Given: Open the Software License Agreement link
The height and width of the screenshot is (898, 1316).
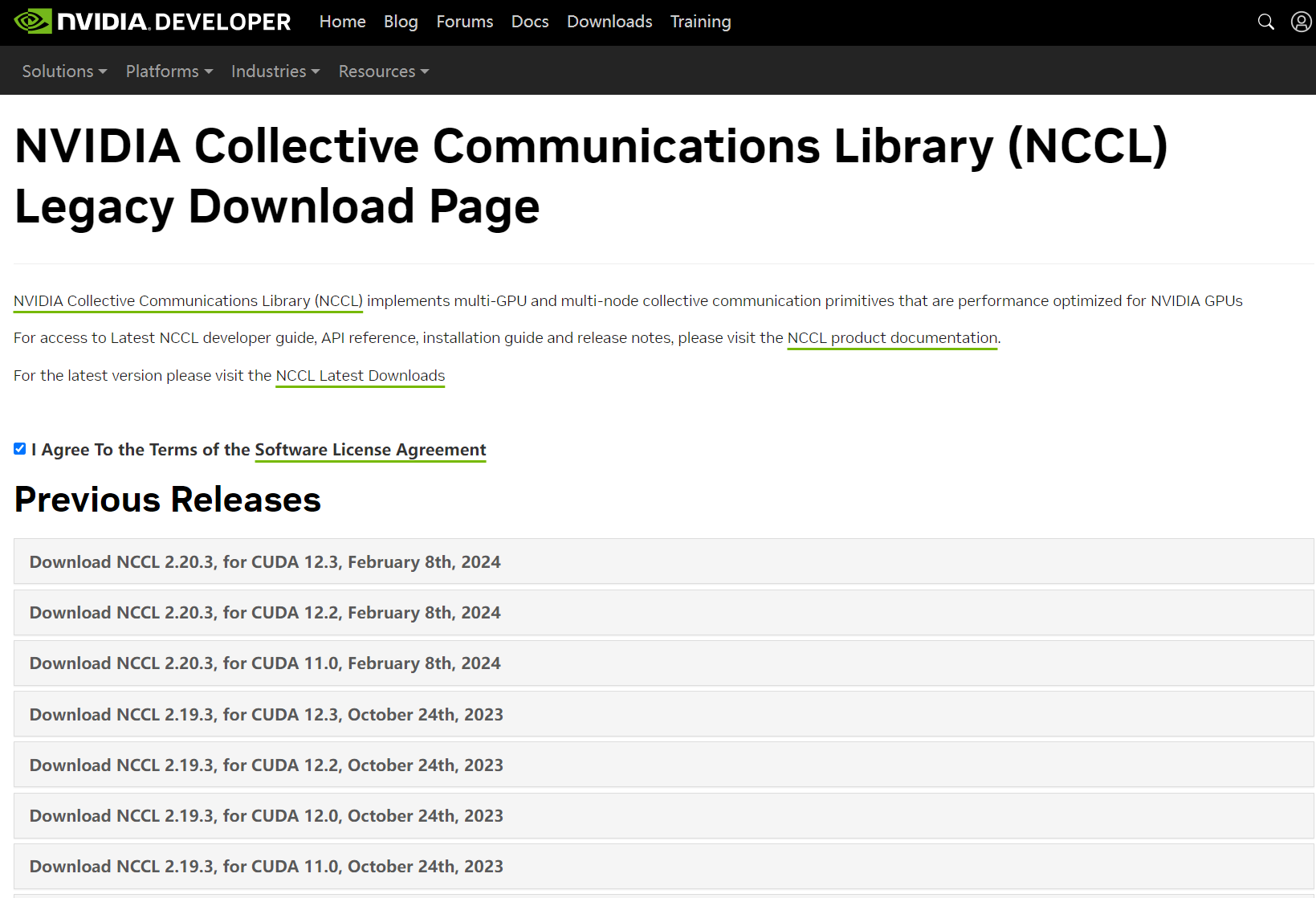Looking at the screenshot, I should coord(371,450).
